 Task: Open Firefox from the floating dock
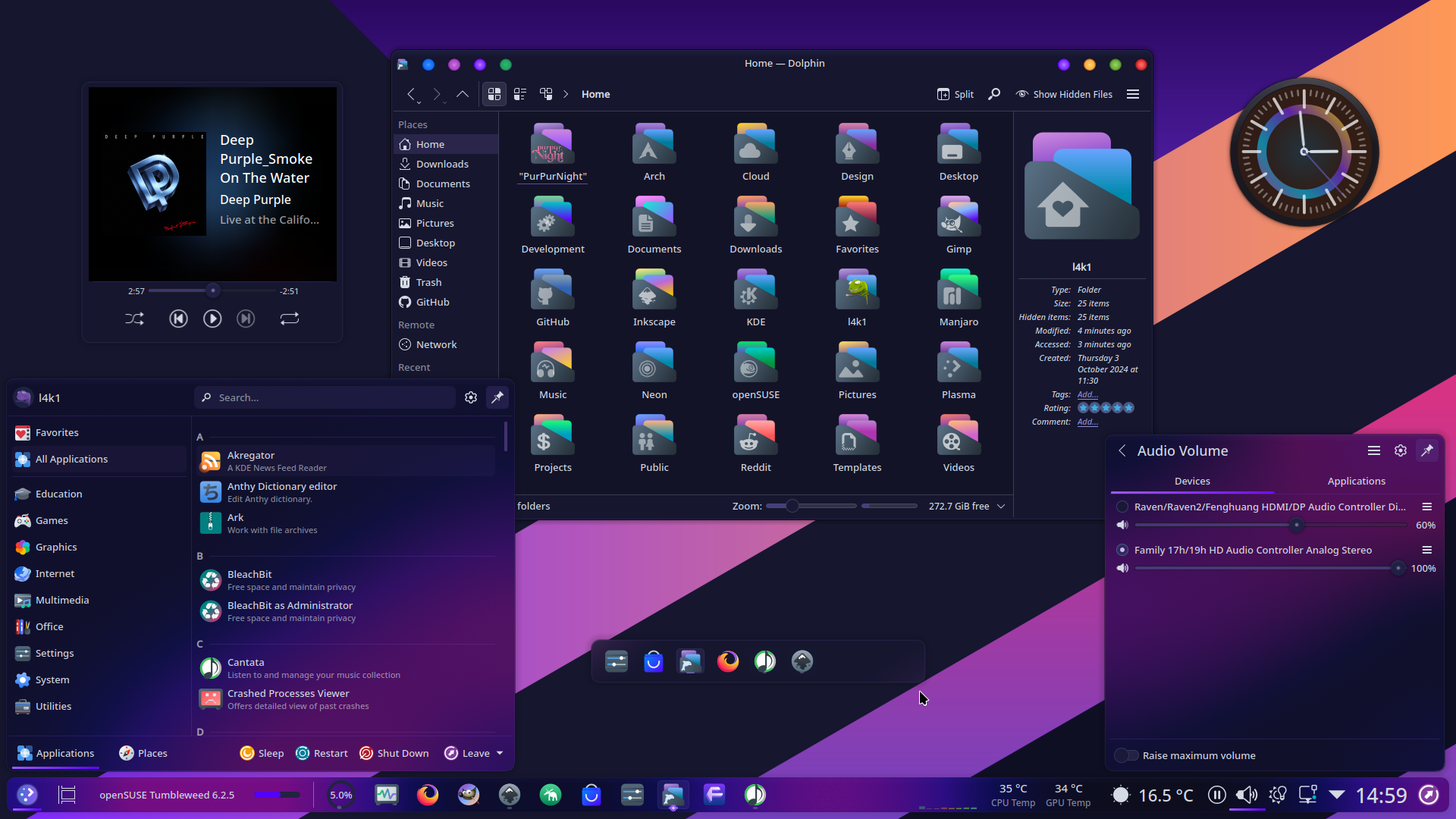point(728,661)
